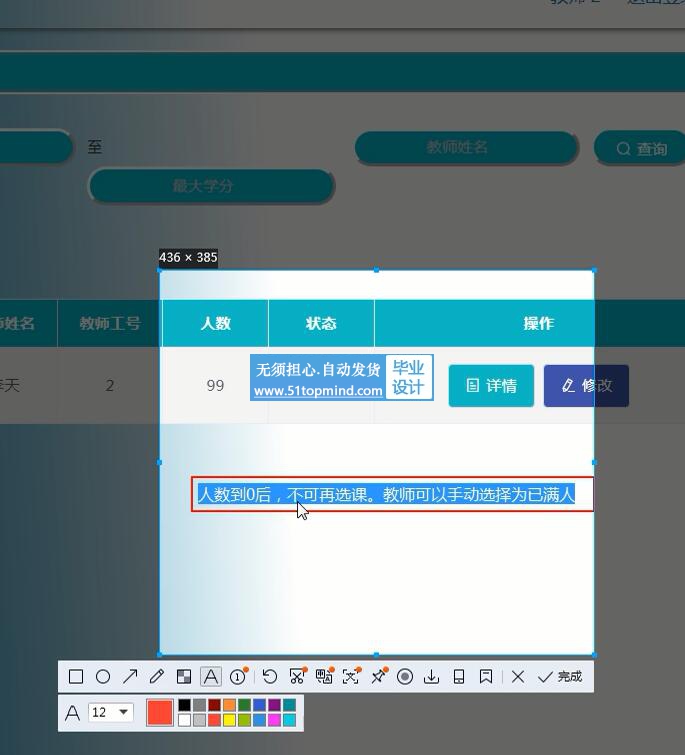Image resolution: width=685 pixels, height=755 pixels.
Task: Click the 修改 edit button
Action: [x=586, y=386]
